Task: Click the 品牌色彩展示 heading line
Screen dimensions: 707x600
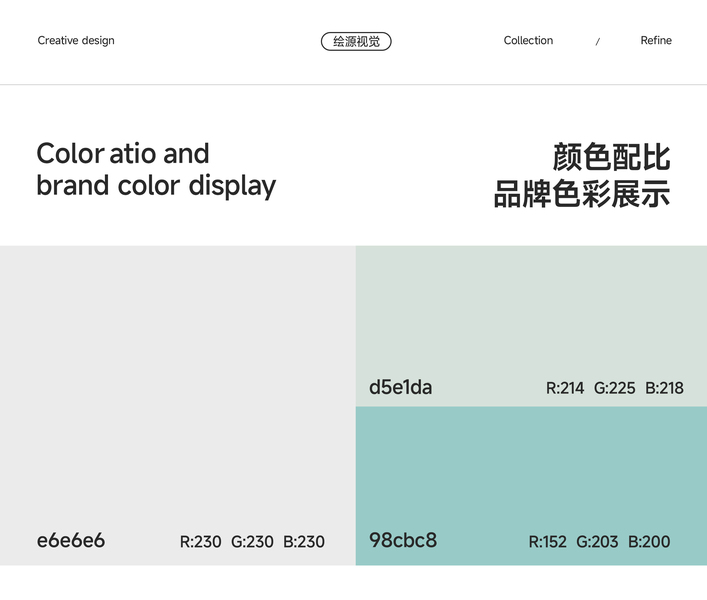Action: coord(581,192)
